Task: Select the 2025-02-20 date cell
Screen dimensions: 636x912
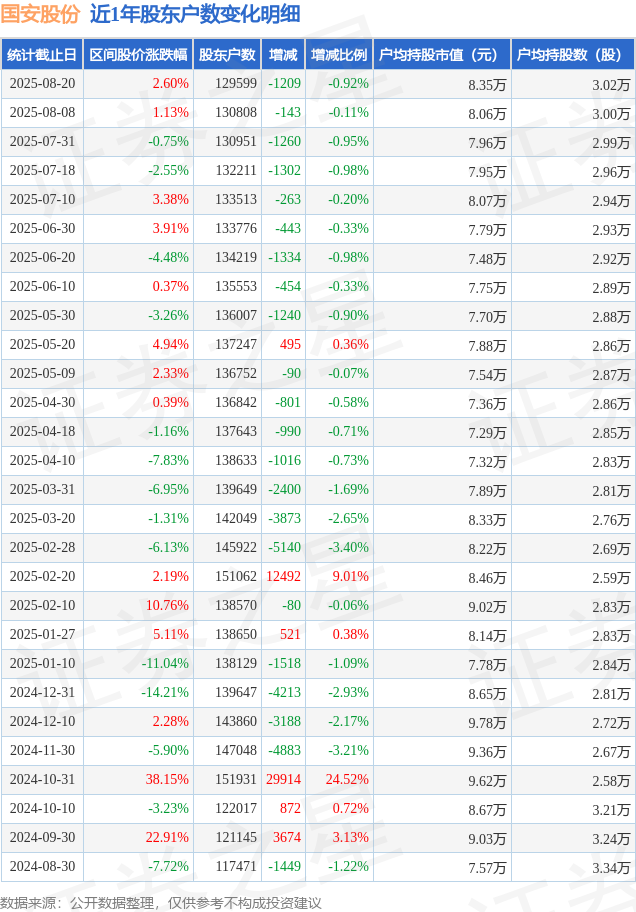Action: 41,577
